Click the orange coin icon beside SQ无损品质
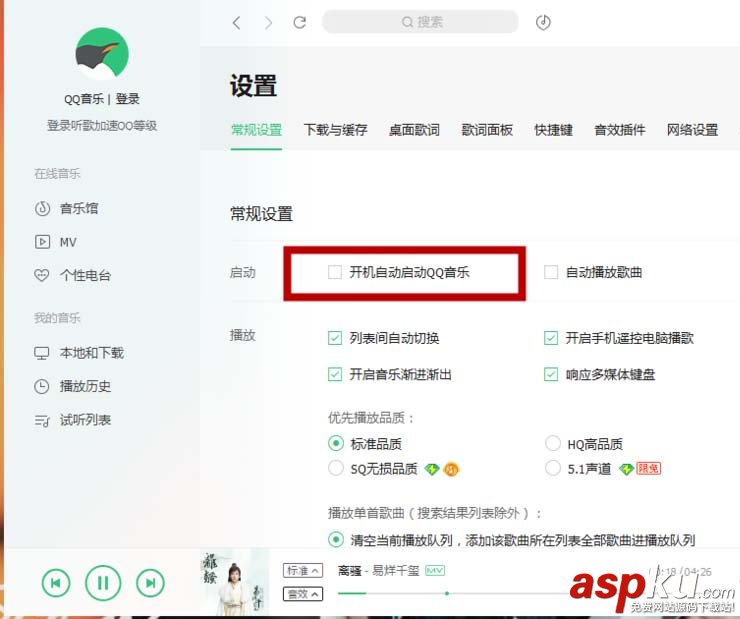 point(451,469)
